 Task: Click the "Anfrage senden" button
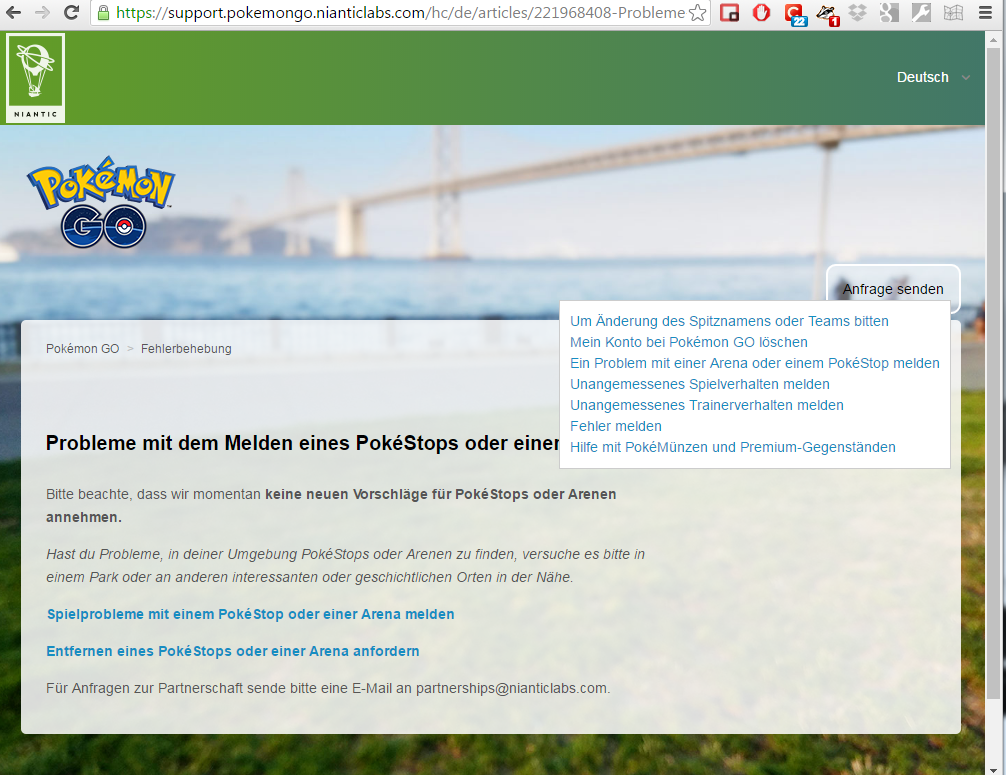(x=892, y=289)
